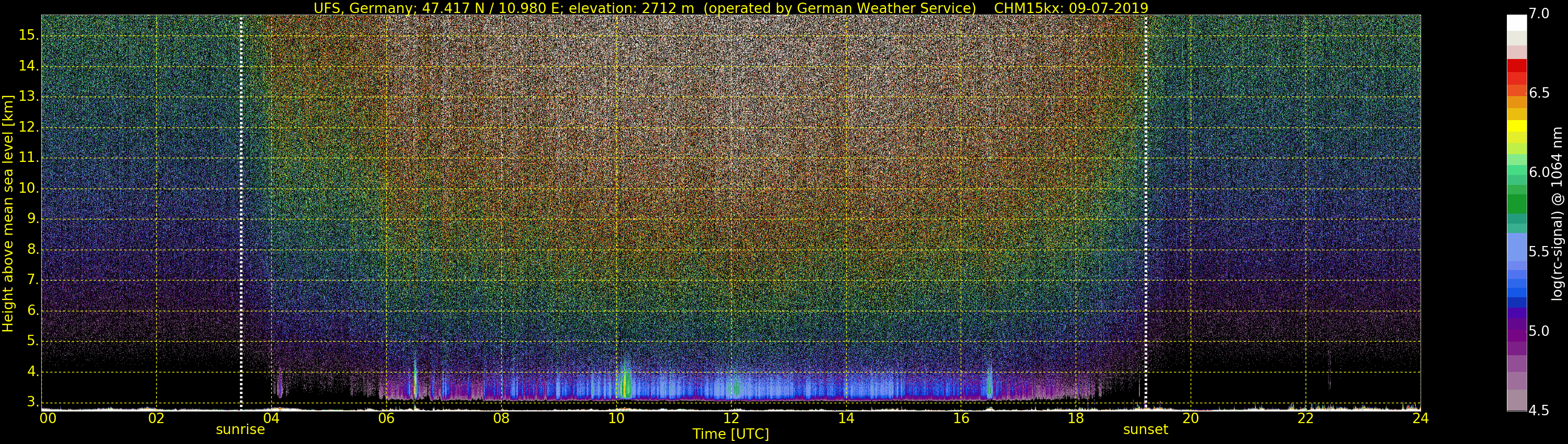The image size is (1568, 444).
Task: Click the "22" time tick label
Action: (x=1306, y=418)
